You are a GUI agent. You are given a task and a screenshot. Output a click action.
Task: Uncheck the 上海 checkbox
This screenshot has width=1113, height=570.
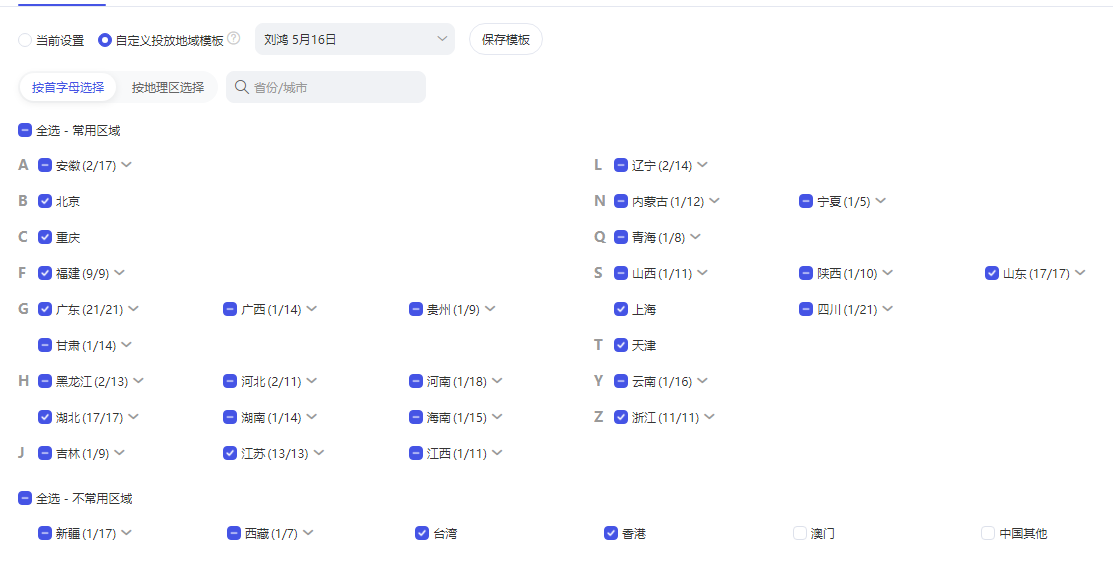click(x=621, y=309)
